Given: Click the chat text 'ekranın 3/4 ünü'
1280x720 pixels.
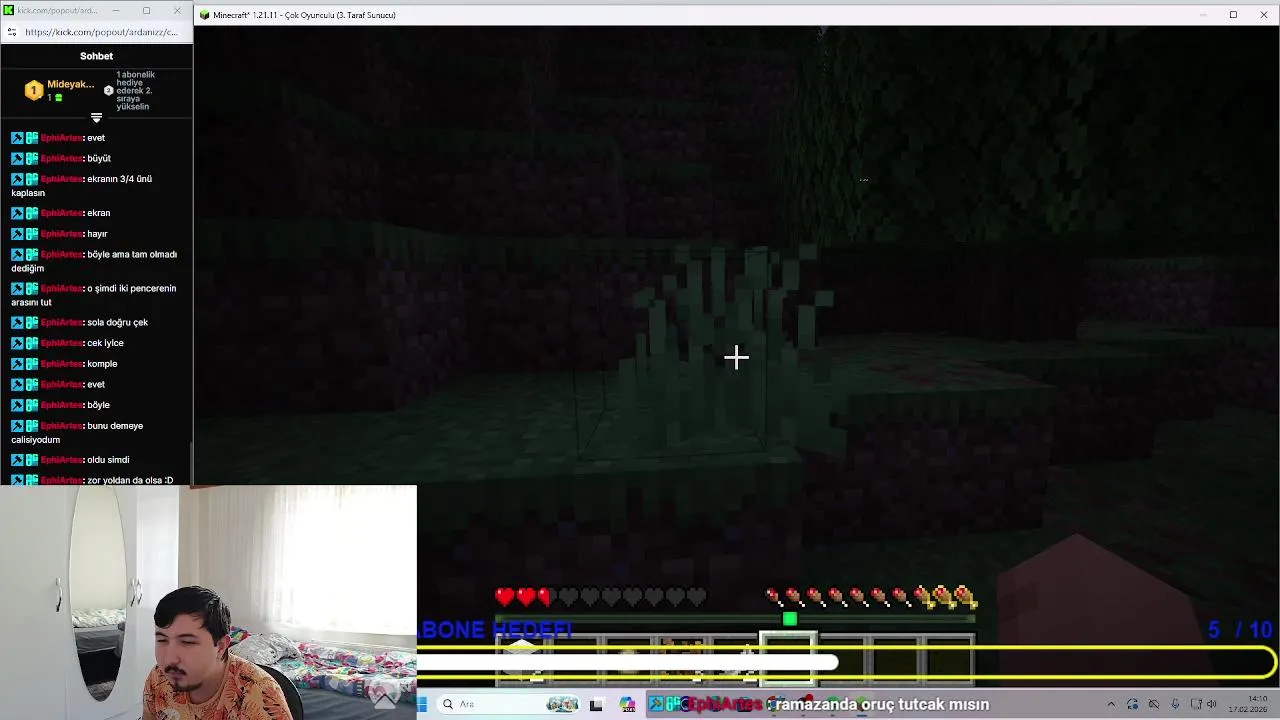Looking at the screenshot, I should [x=119, y=179].
